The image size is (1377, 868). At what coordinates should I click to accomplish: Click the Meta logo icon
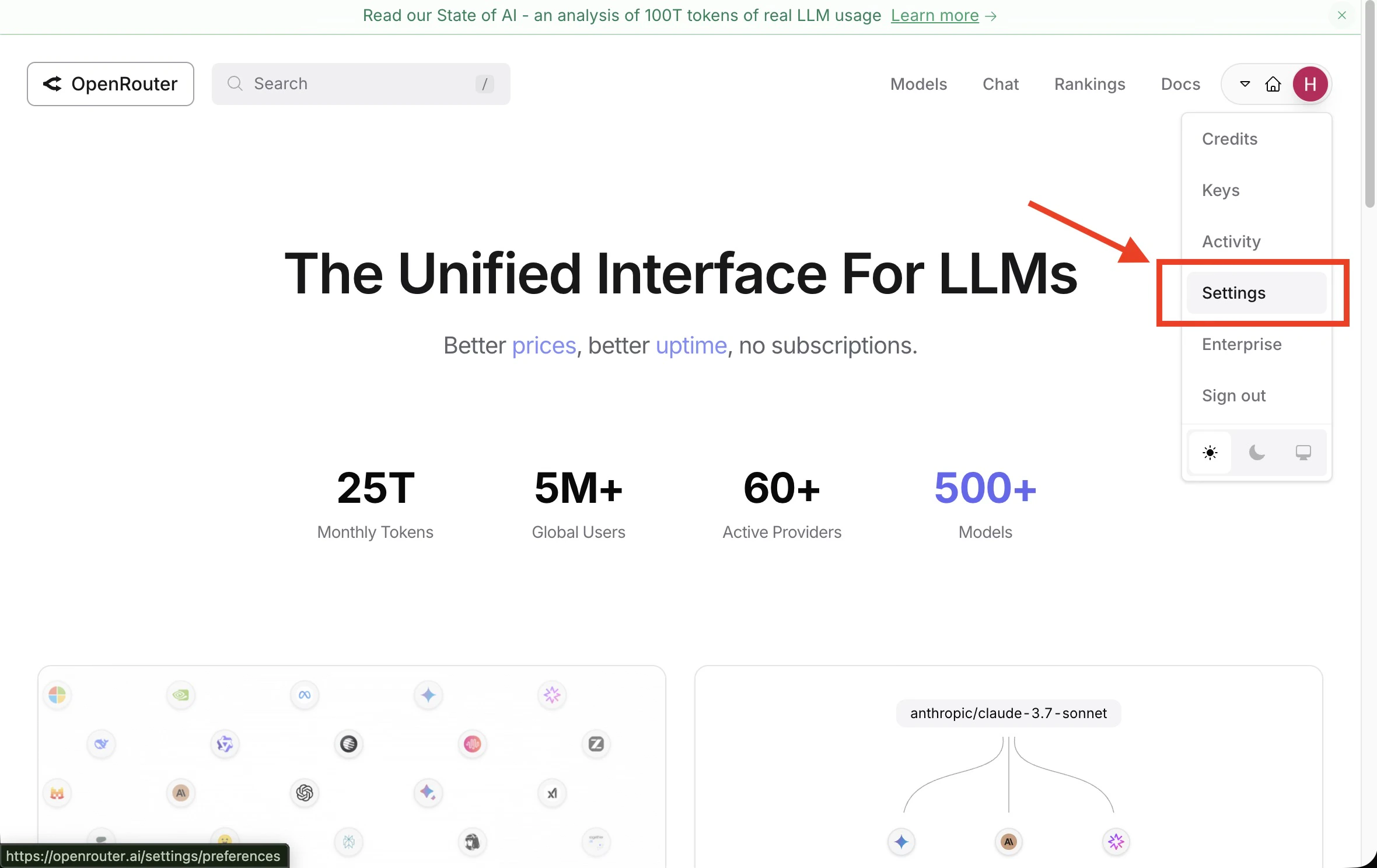pyautogui.click(x=305, y=695)
